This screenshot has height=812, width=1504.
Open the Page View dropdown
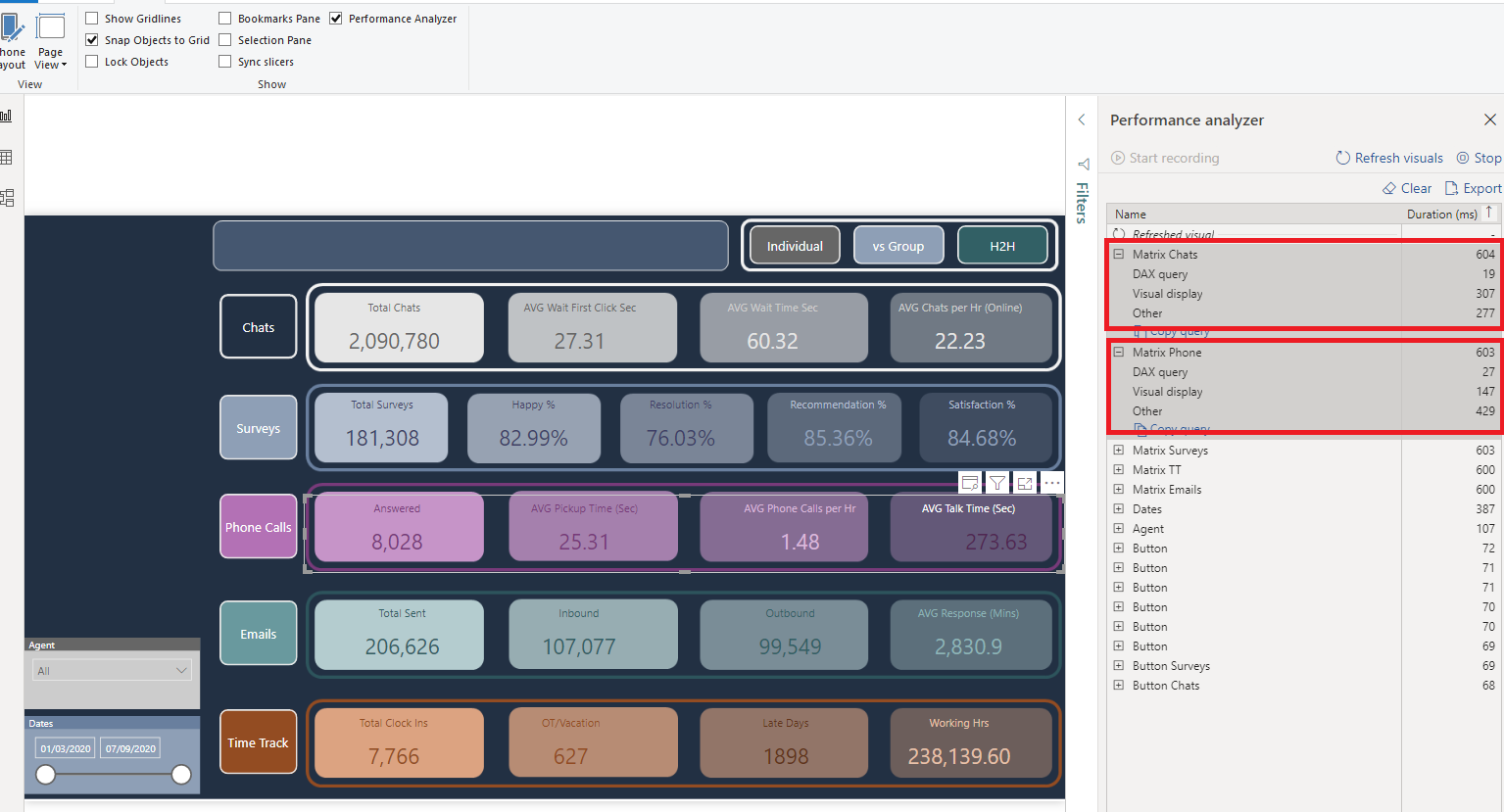click(x=51, y=65)
